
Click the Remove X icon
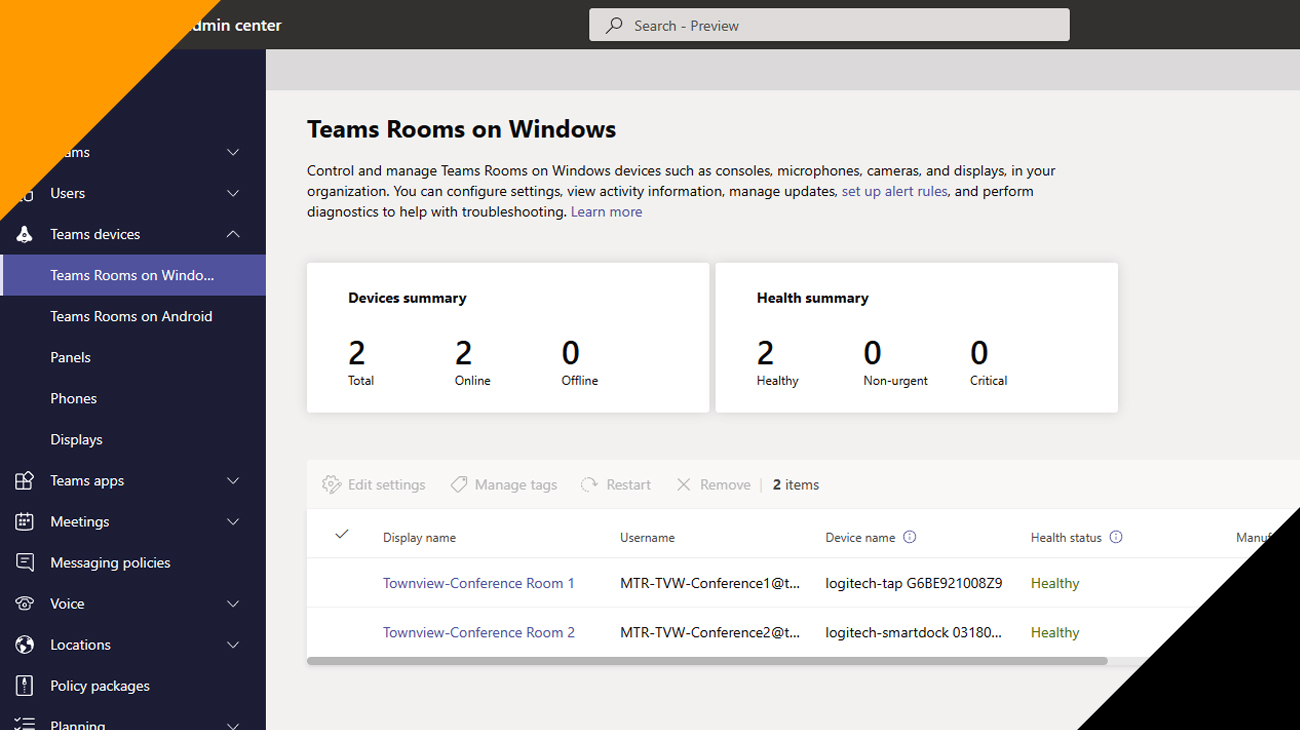[684, 485]
